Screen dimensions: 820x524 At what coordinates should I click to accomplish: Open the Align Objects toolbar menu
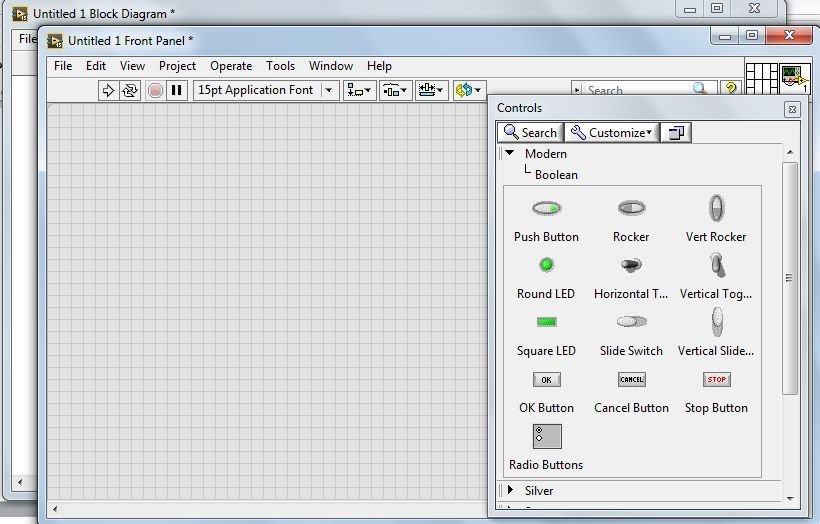(x=359, y=90)
